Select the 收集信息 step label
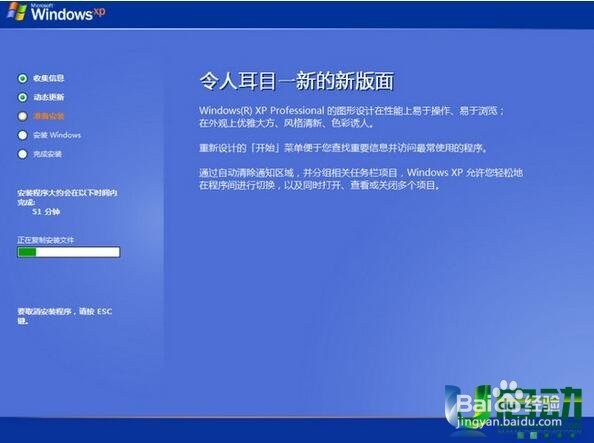The width and height of the screenshot is (594, 443). click(48, 78)
